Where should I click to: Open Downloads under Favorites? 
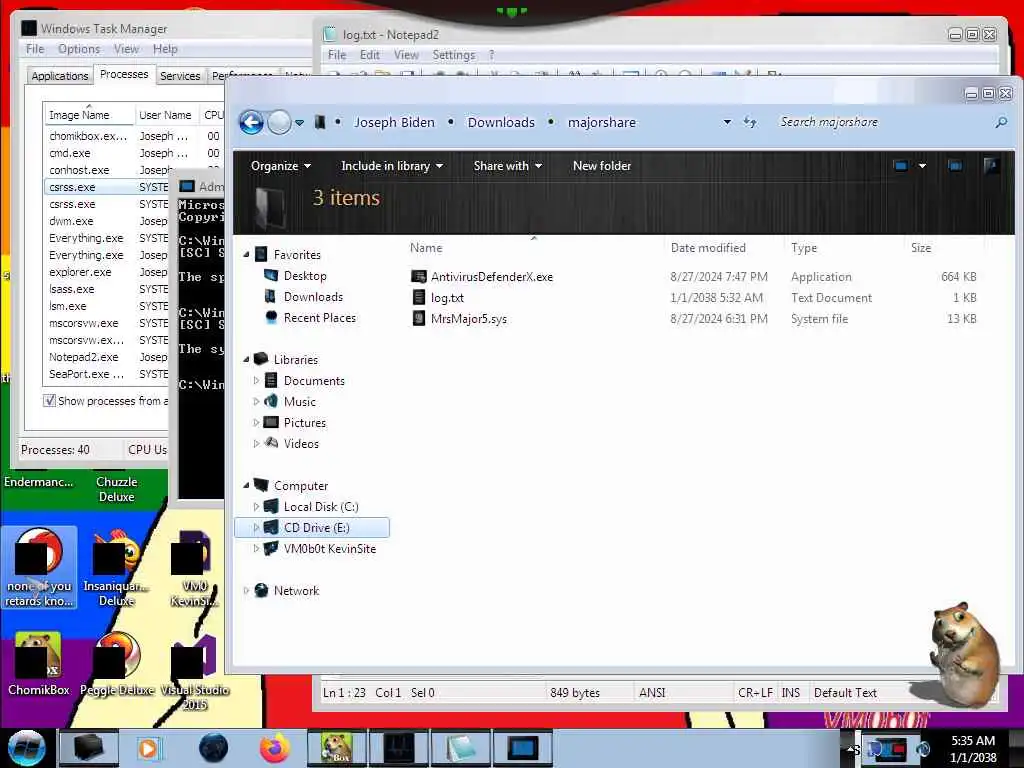pyautogui.click(x=313, y=296)
